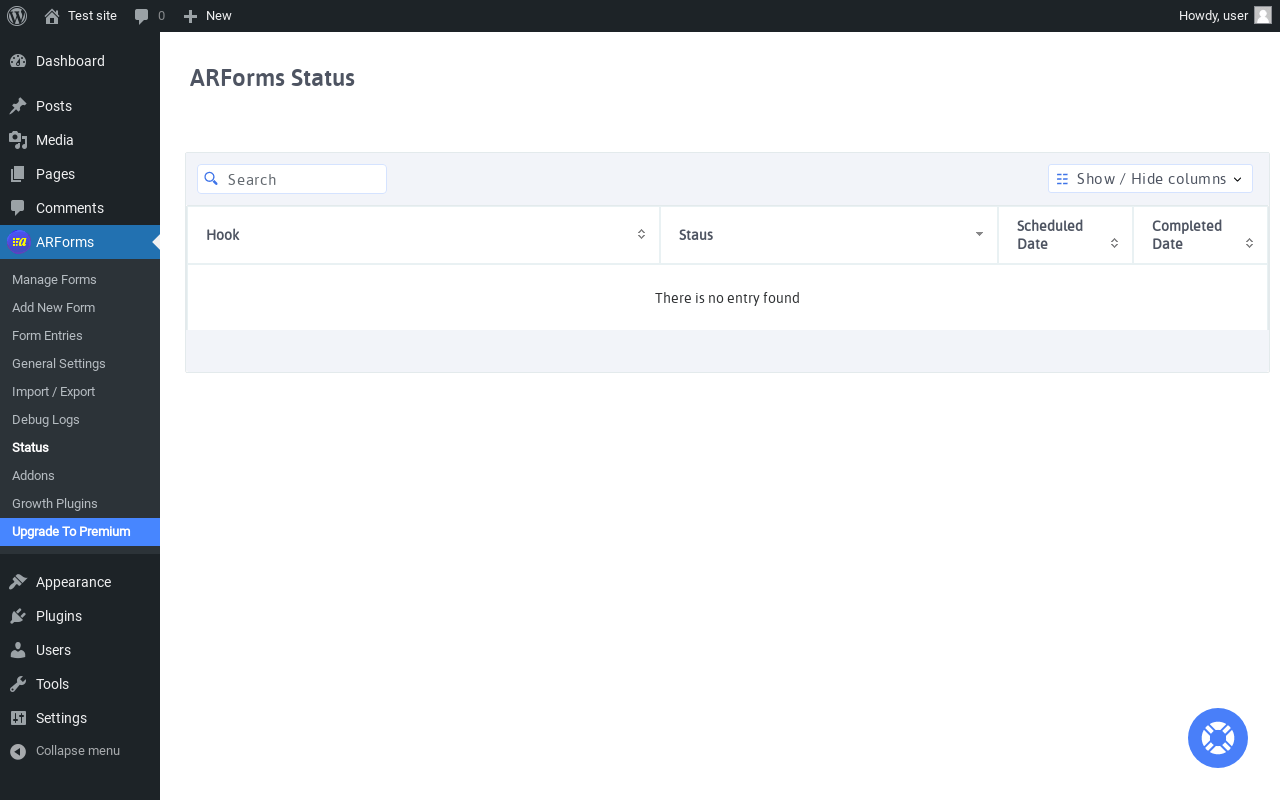Click the search magnifier icon
Image resolution: width=1280 pixels, height=800 pixels.
pos(211,178)
